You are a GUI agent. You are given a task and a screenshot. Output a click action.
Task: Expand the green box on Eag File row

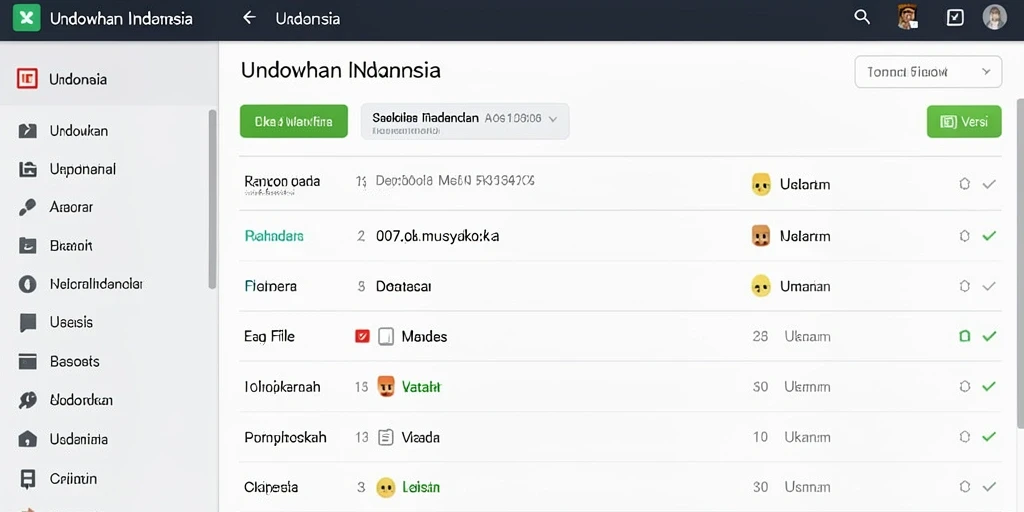click(965, 336)
